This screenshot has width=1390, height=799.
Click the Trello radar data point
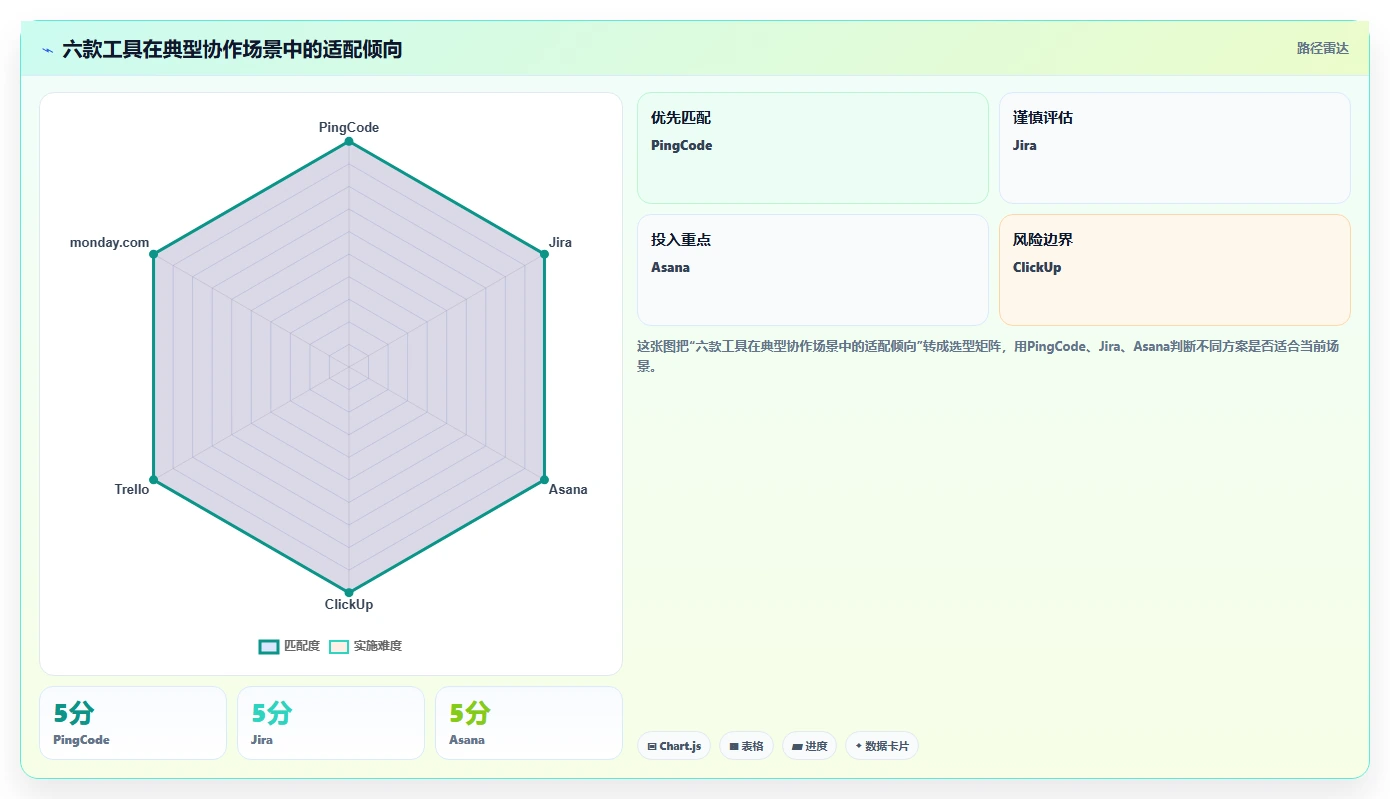coord(154,479)
